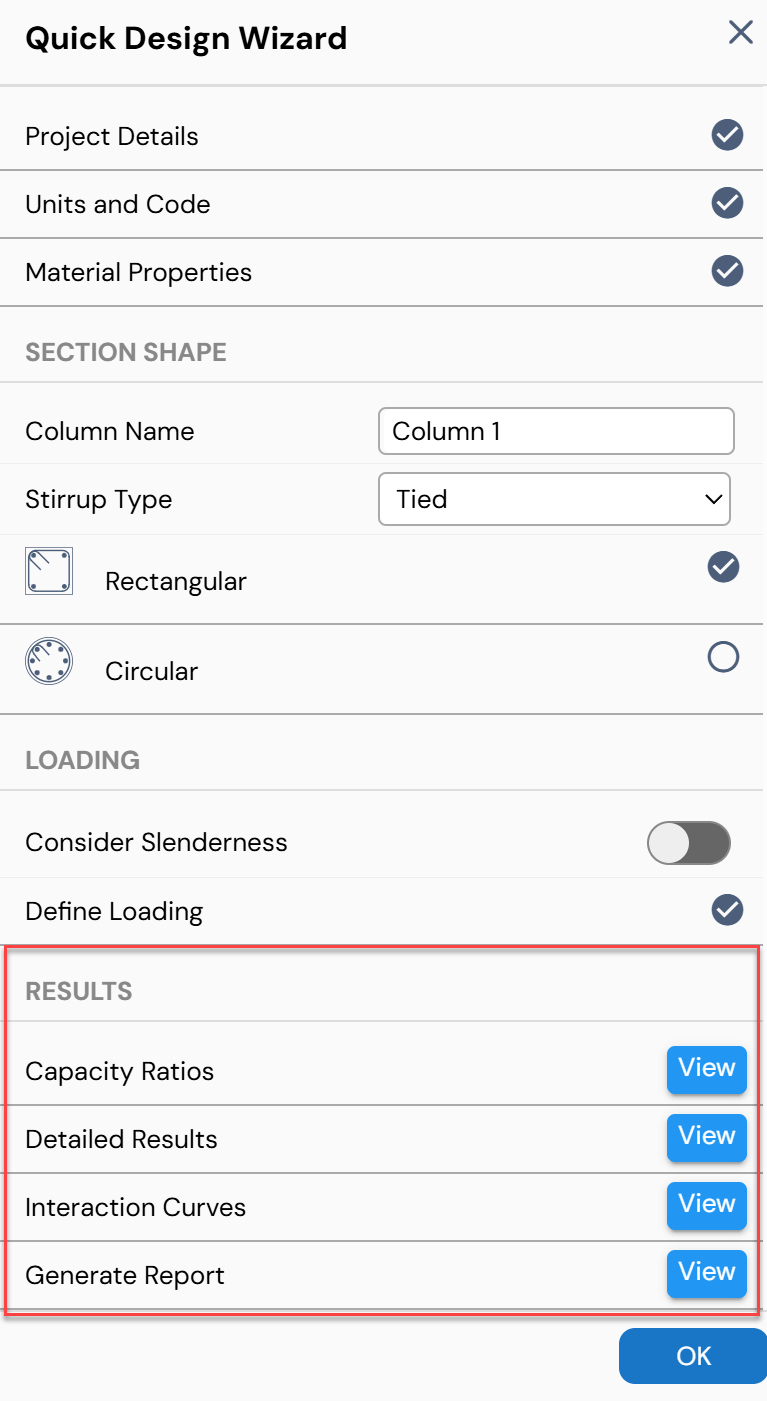Viewport: 767px width, 1401px height.
Task: Click the Units and Code checkmark icon
Action: click(x=727, y=203)
